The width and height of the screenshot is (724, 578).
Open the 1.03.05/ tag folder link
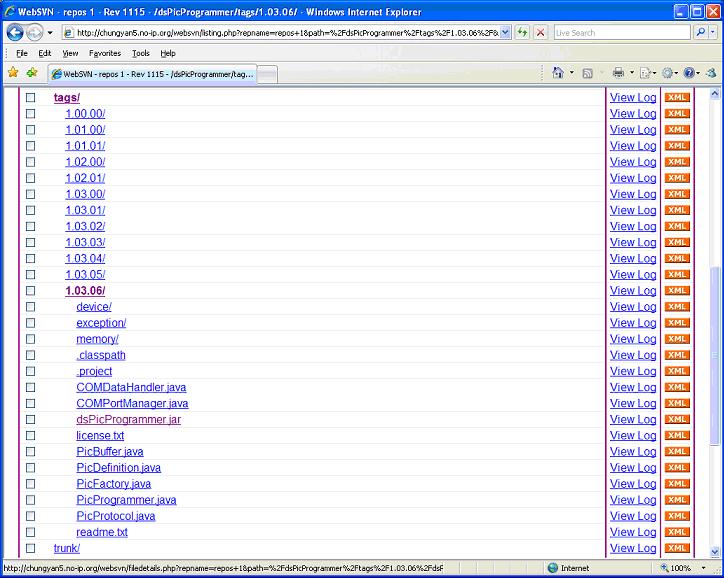point(85,274)
